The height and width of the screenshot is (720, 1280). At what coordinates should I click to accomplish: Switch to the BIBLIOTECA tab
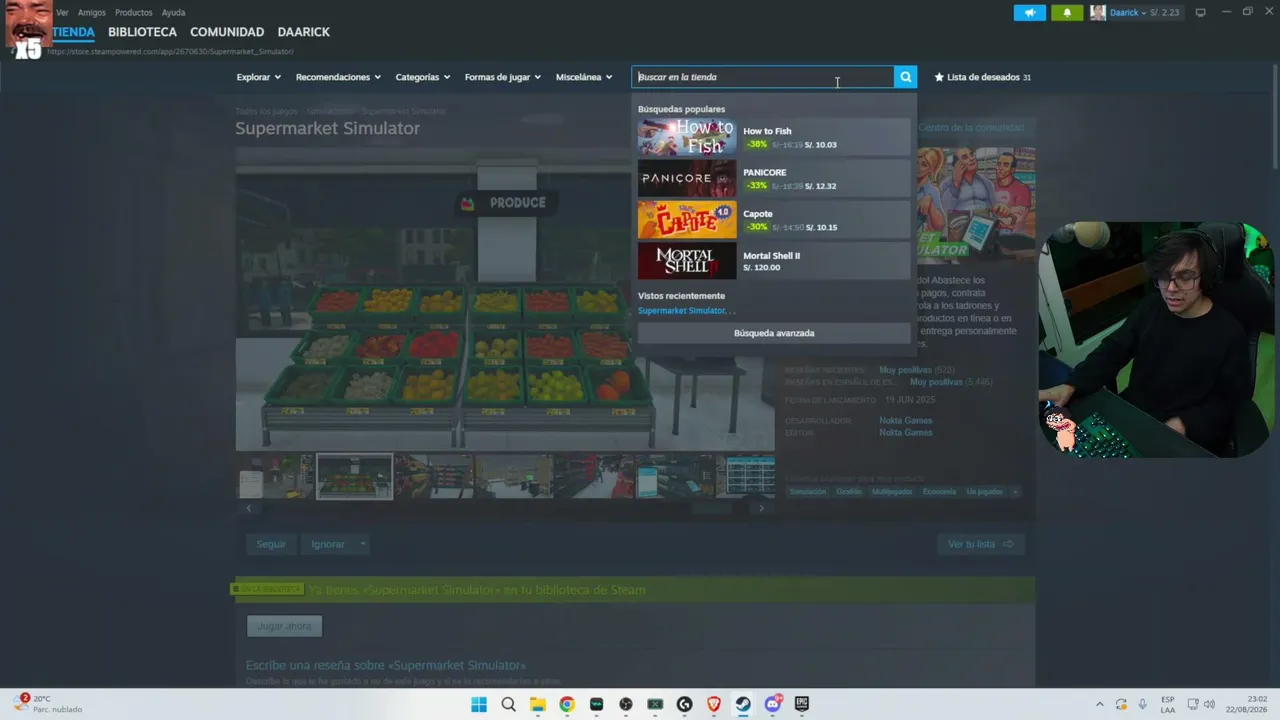142,32
